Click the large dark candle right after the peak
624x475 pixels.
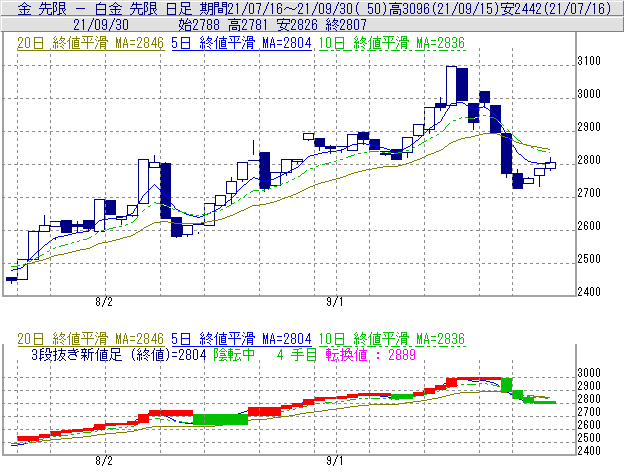[x=462, y=84]
